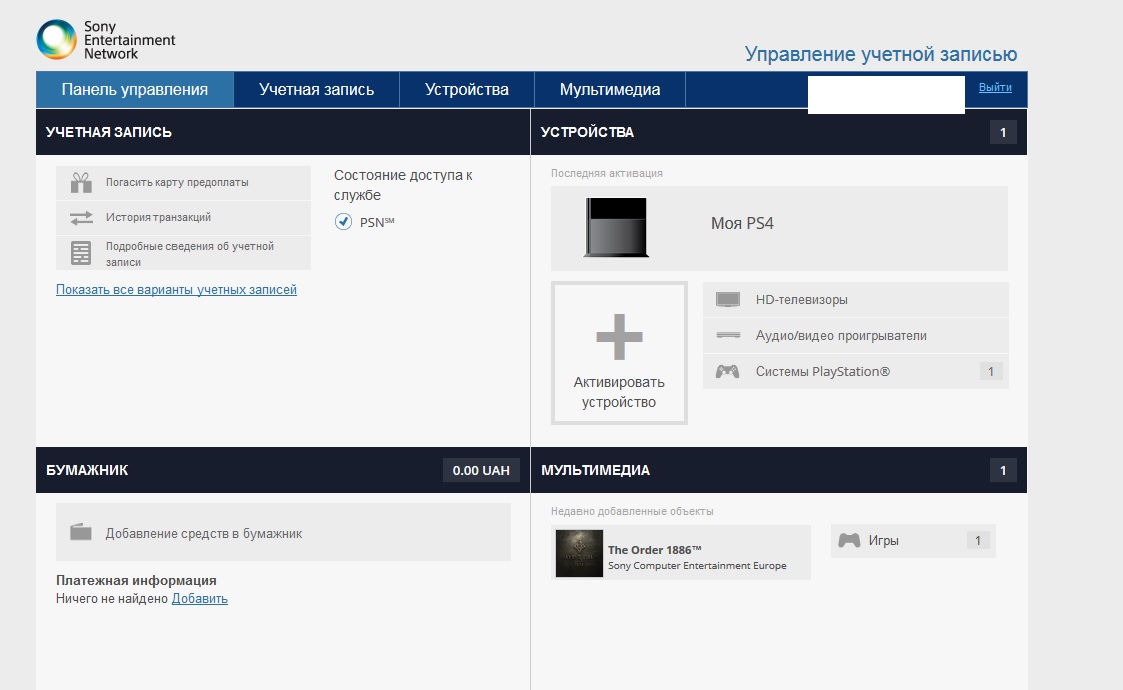Click the Последняя активация label
This screenshot has width=1123, height=690.
(607, 173)
